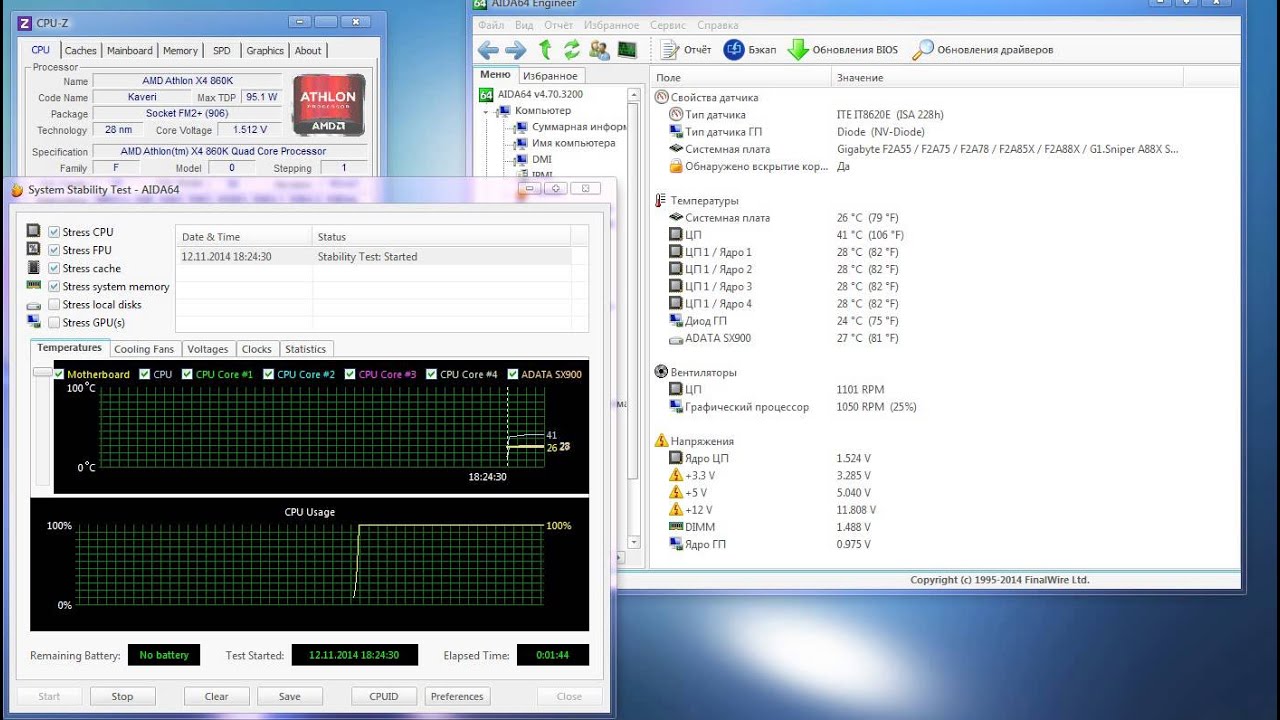Open the users icon in AIDA64 toolbar
1280x720 pixels.
click(x=599, y=50)
